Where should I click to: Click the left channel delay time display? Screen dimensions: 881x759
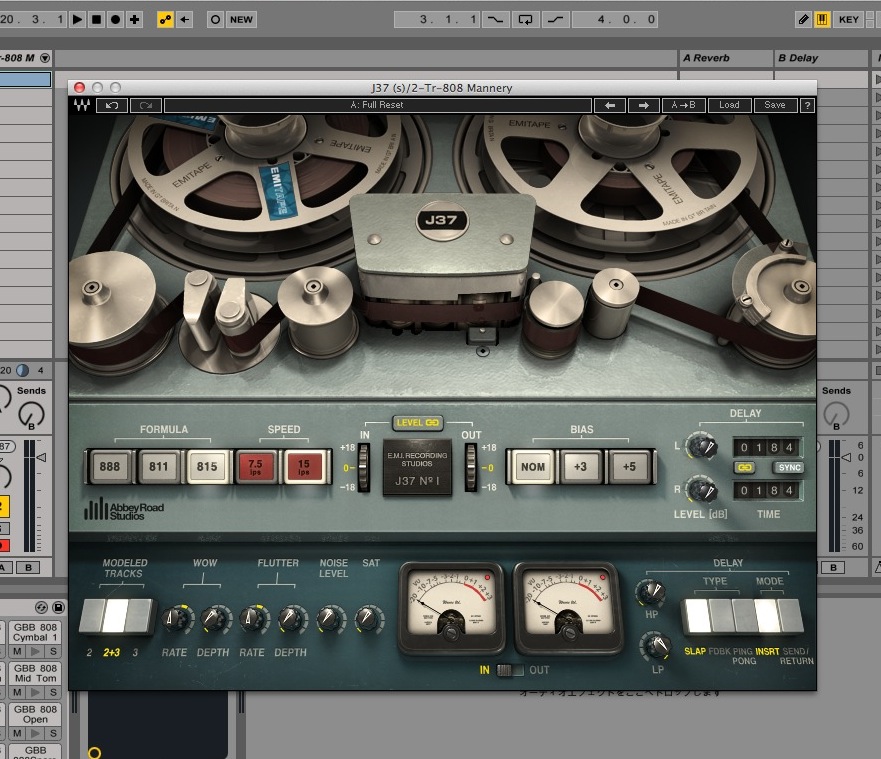[767, 447]
